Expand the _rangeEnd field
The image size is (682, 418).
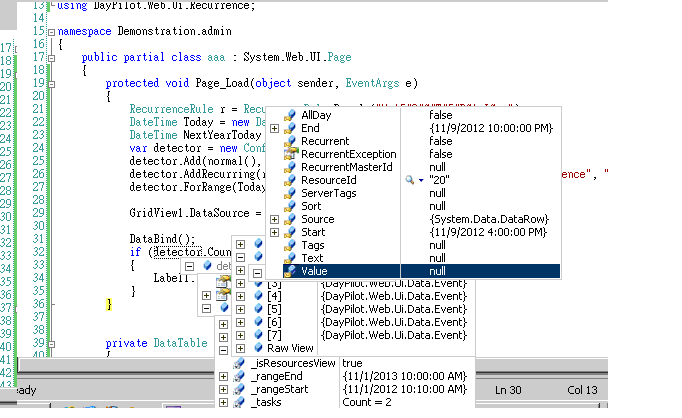click(x=224, y=376)
